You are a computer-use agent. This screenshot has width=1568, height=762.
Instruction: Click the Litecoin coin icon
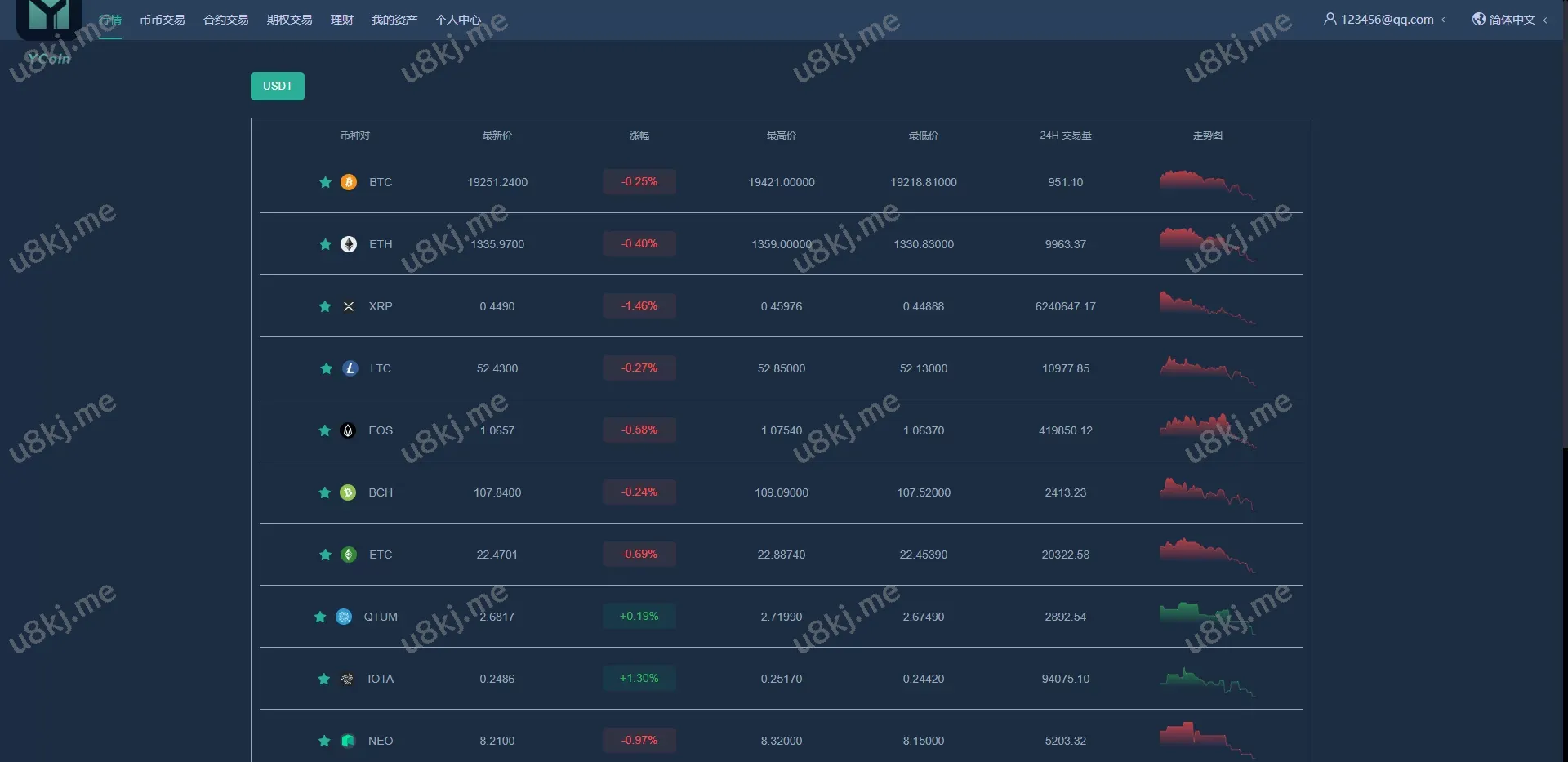point(350,368)
